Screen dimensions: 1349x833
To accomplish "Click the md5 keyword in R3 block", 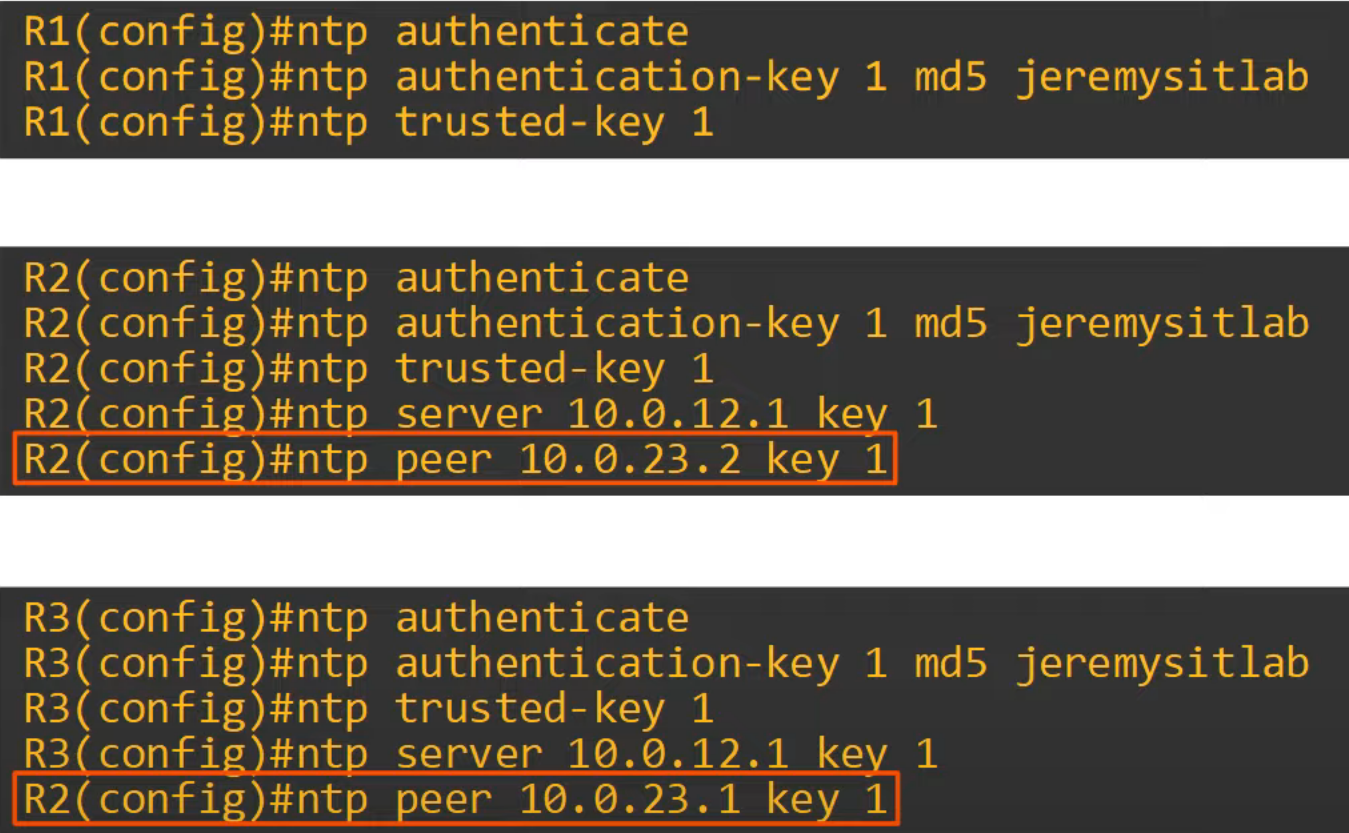I will point(951,663).
